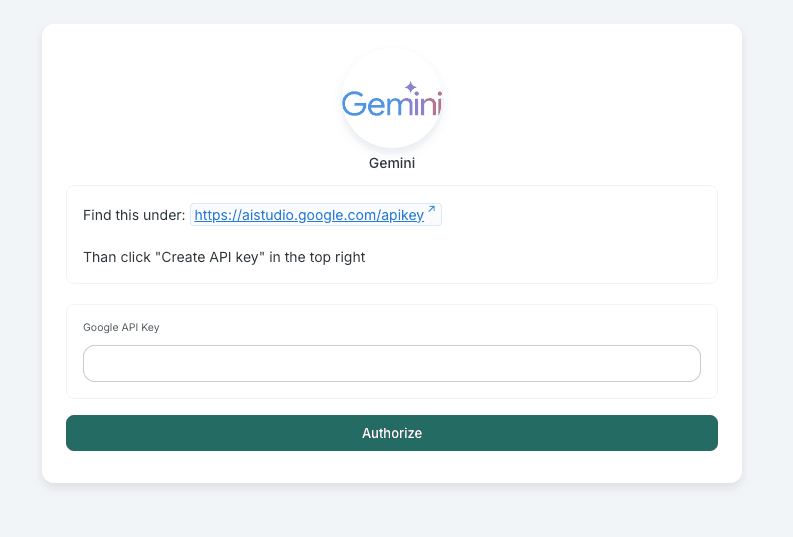Screen dimensions: 793x537
Task: Click an empty area inside the instructions box
Action: click(580, 240)
